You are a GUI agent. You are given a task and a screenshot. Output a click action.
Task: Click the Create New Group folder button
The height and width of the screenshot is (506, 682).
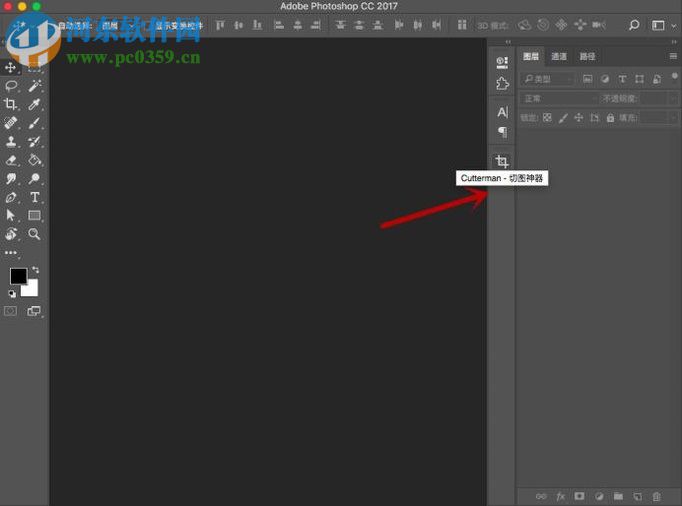pos(618,496)
